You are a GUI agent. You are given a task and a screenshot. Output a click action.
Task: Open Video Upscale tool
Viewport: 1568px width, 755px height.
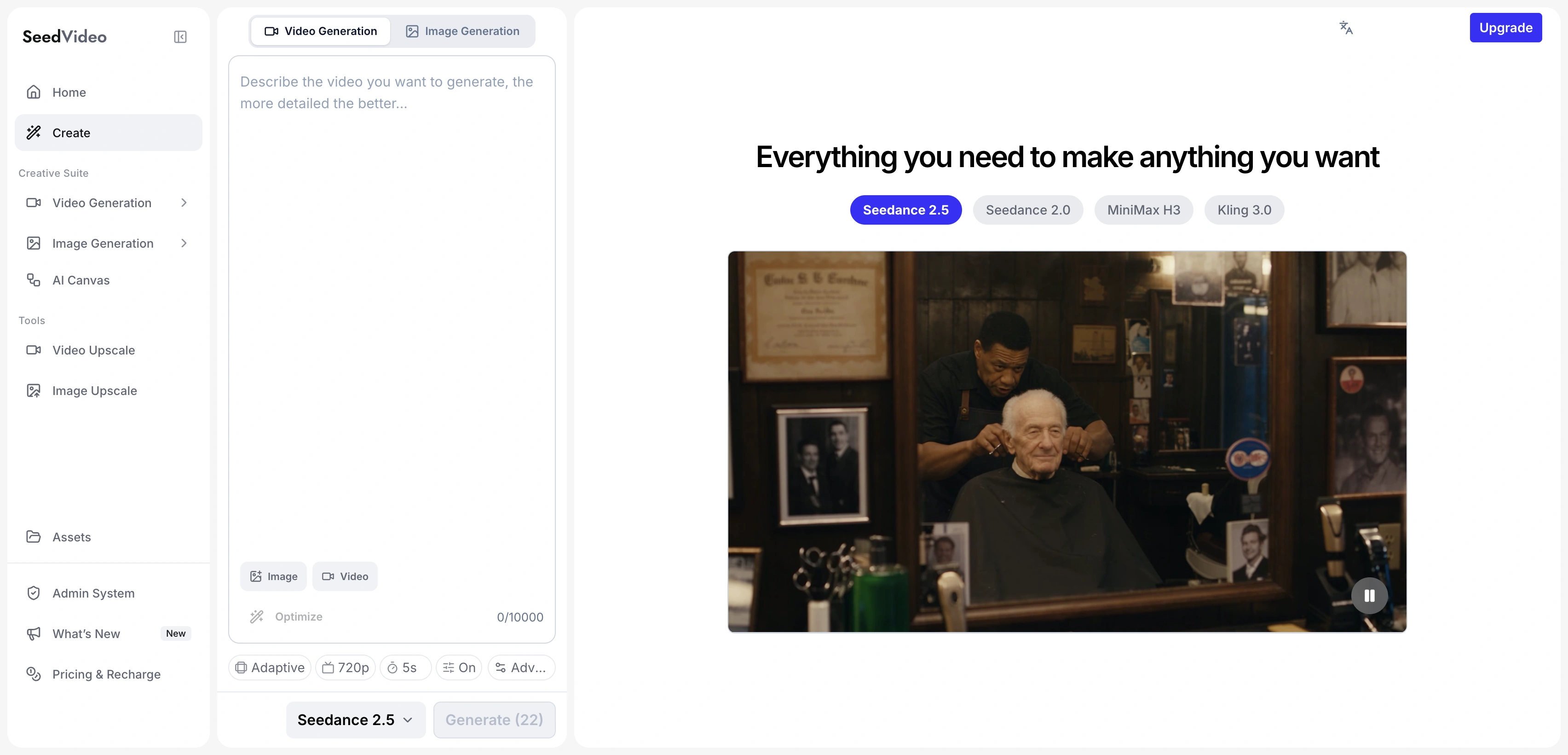point(108,350)
